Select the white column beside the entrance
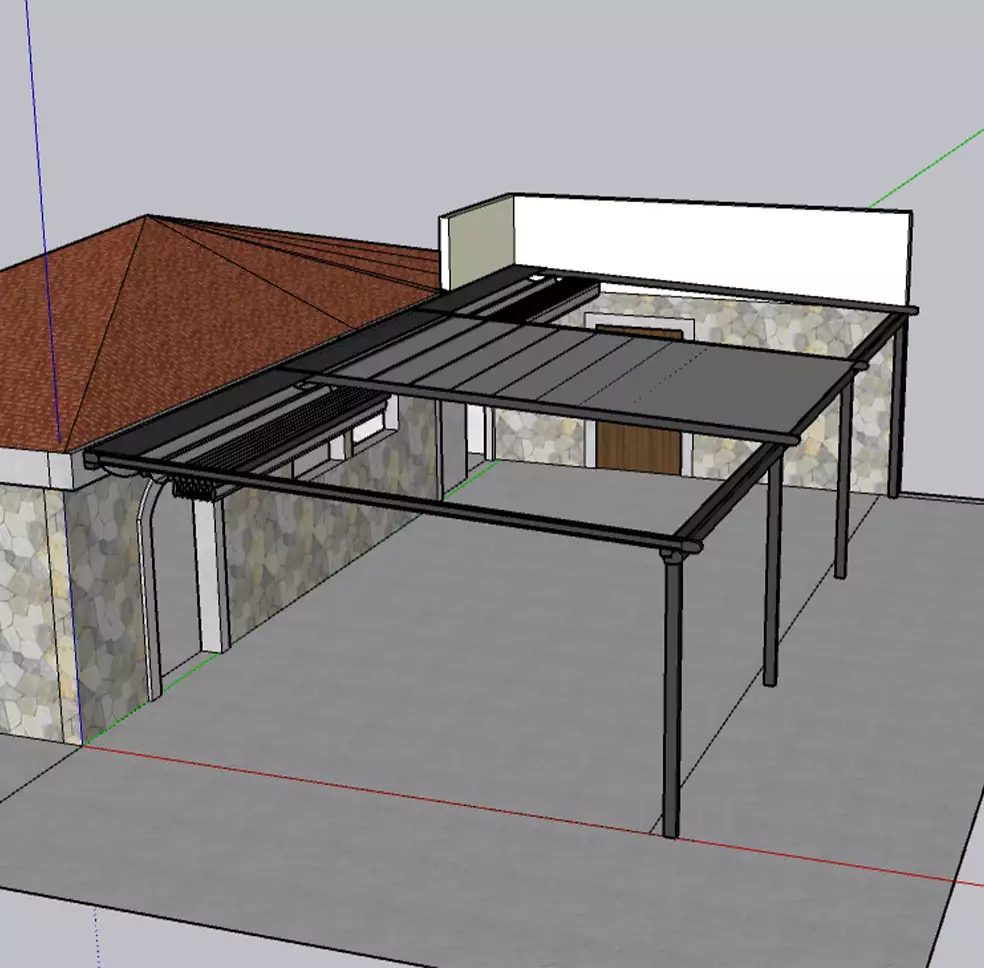 212,580
